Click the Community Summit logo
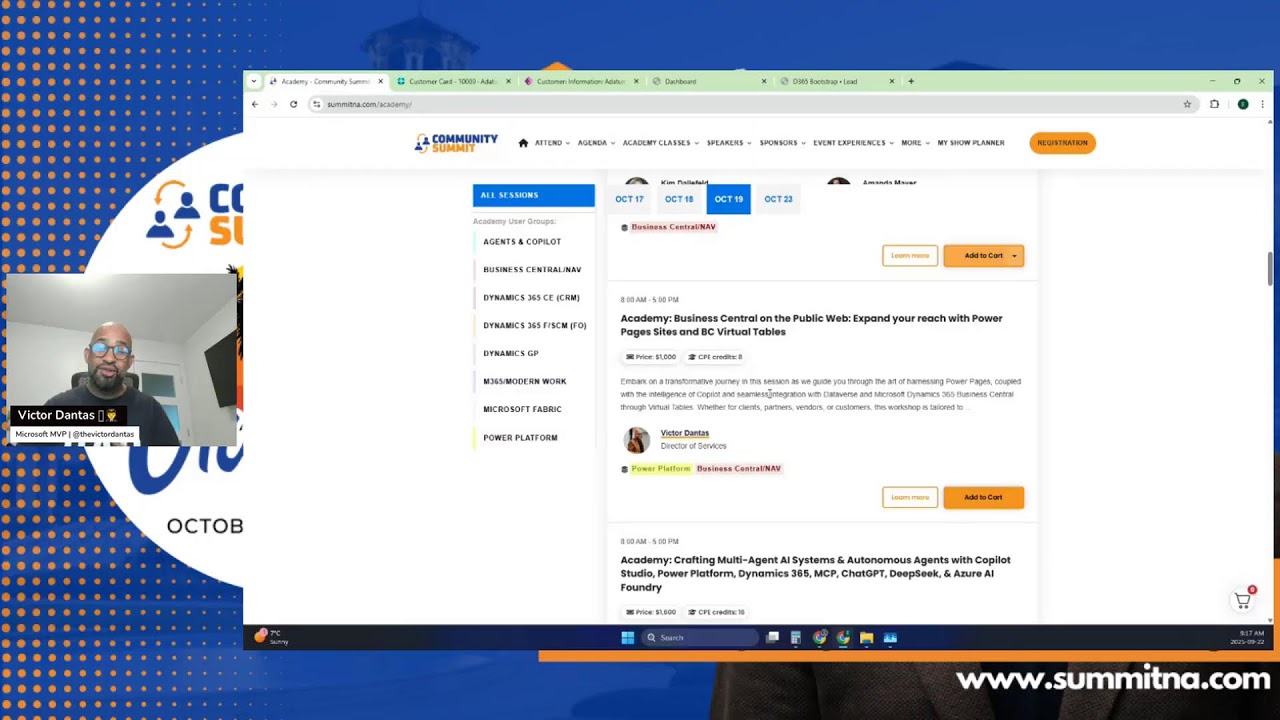The width and height of the screenshot is (1280, 720). point(456,143)
